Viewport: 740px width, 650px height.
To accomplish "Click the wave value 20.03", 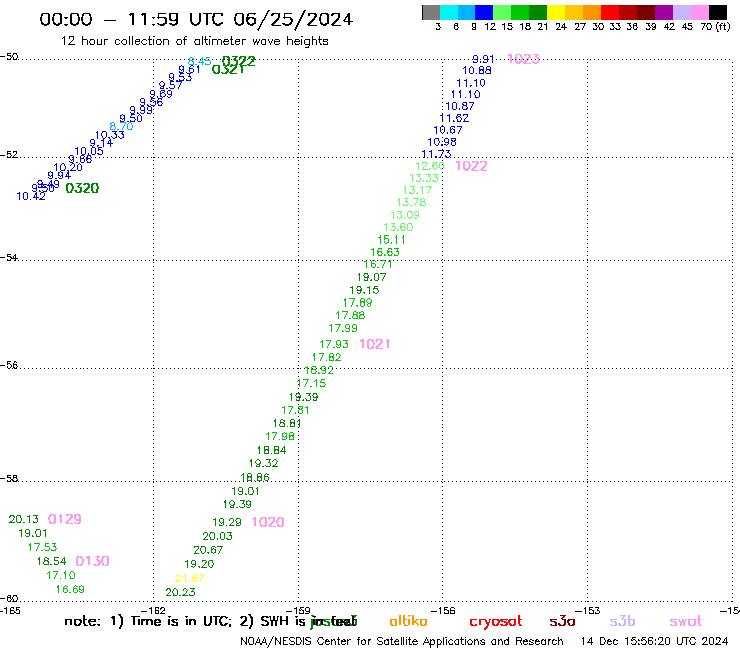I will click(217, 536).
